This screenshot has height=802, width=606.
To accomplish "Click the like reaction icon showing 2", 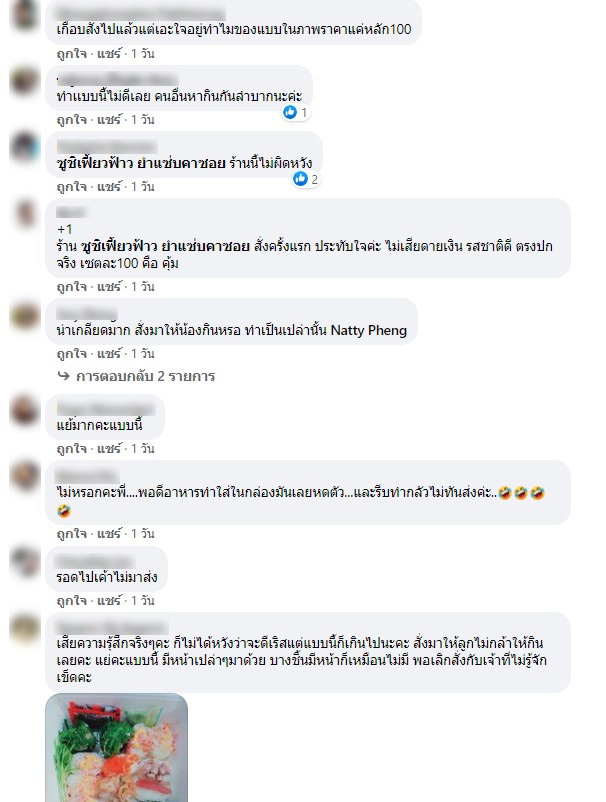I will click(x=300, y=179).
